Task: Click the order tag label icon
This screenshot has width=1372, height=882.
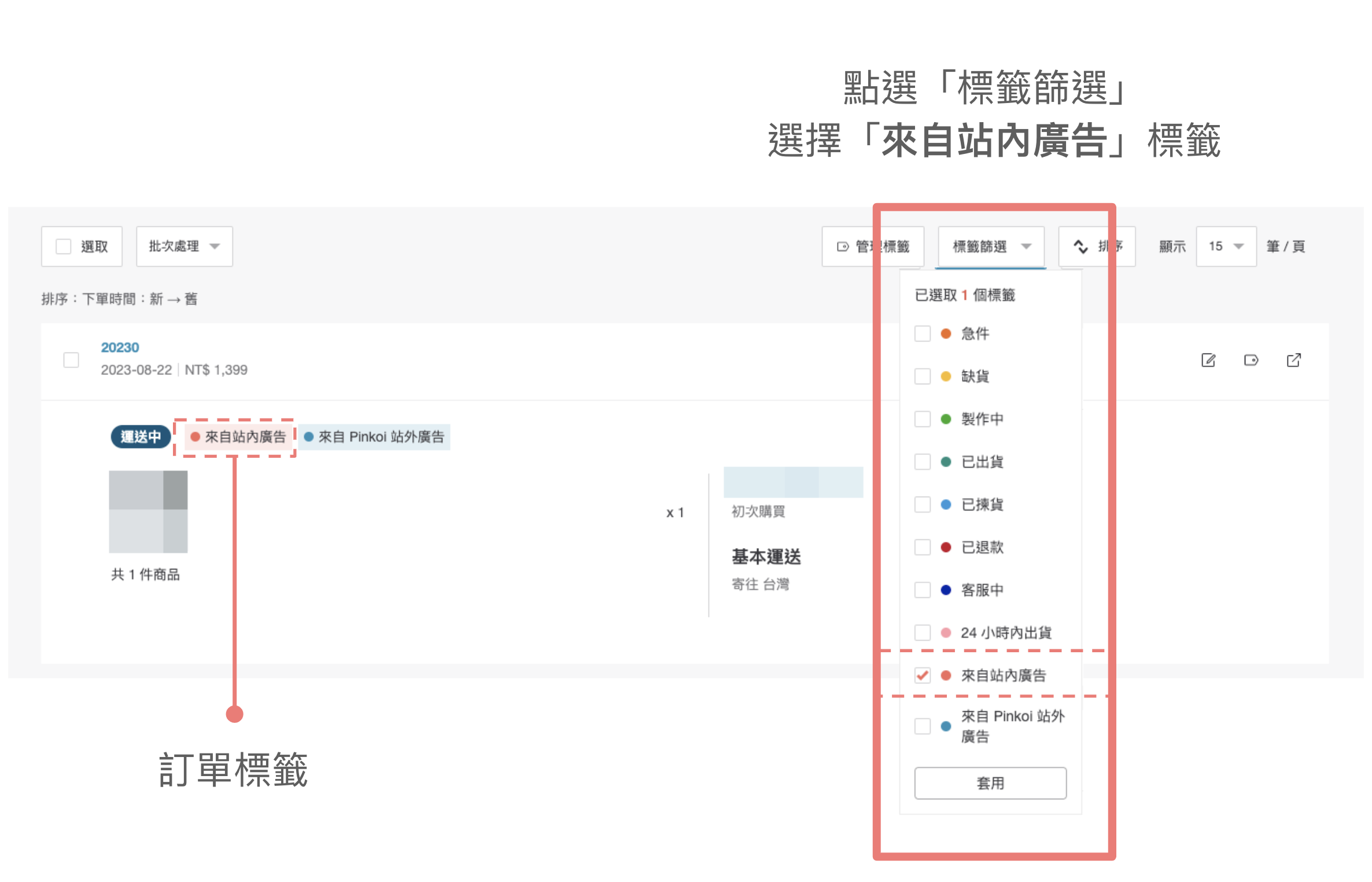Action: (1251, 361)
